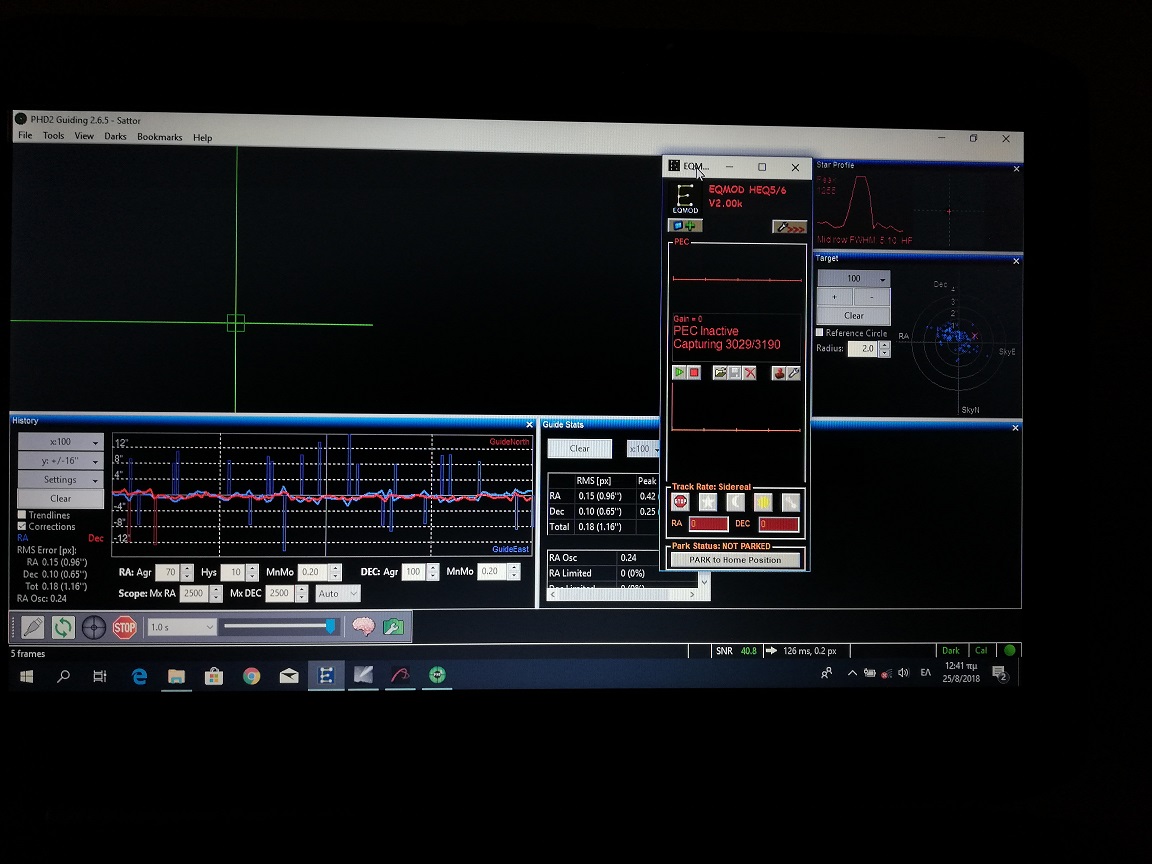Click RA Hys hysteresis value field
Image resolution: width=1152 pixels, height=864 pixels.
tap(233, 572)
